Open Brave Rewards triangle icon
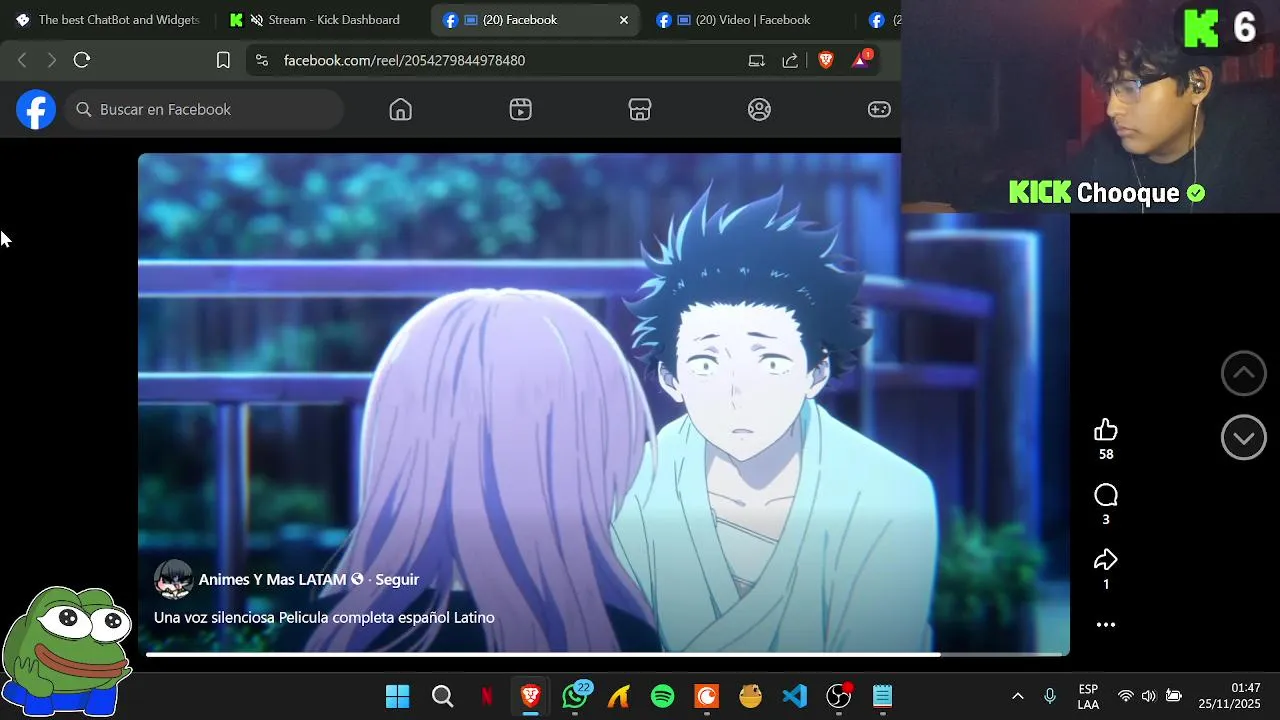The height and width of the screenshot is (720, 1280). [861, 59]
